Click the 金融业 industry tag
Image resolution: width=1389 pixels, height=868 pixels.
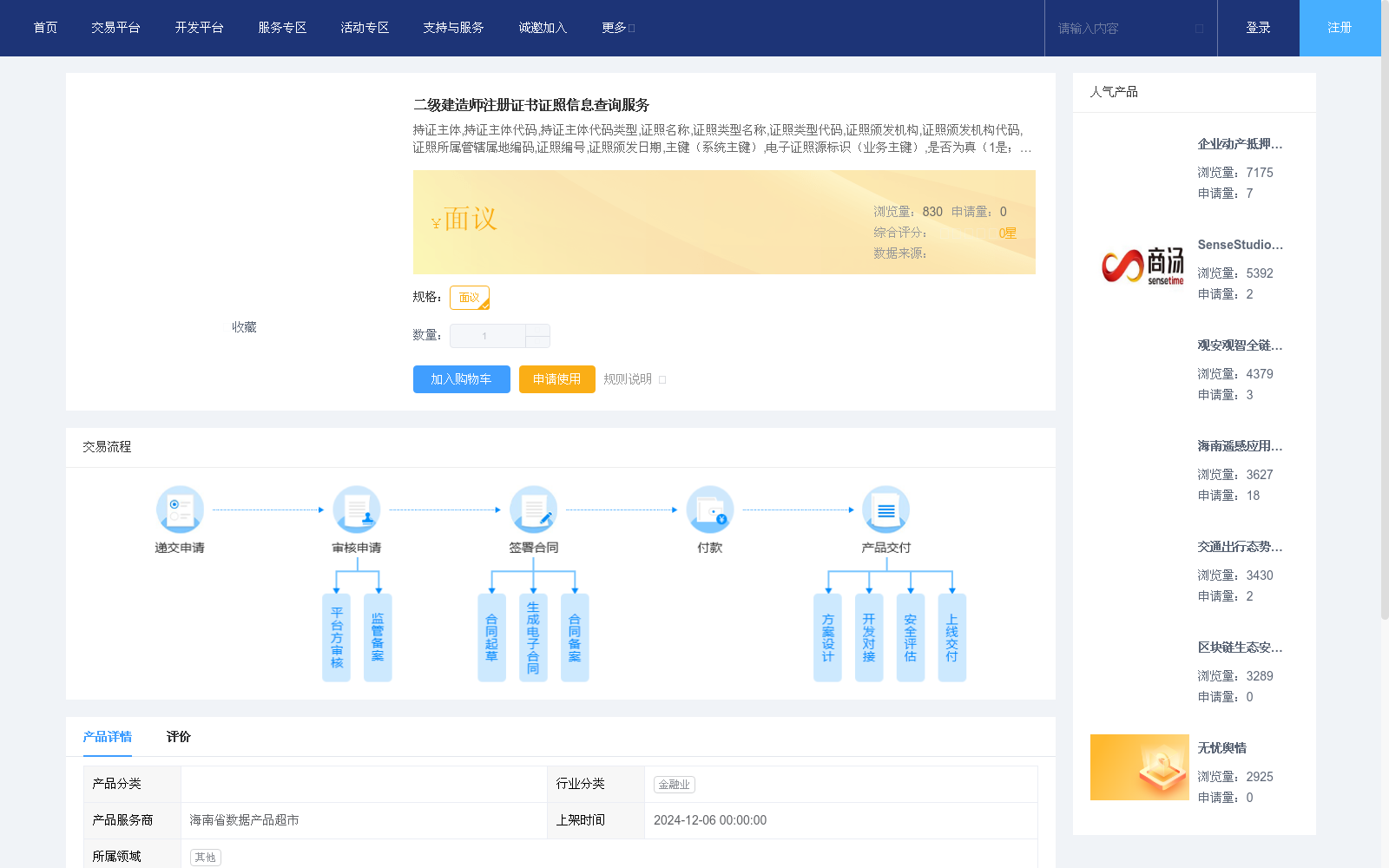point(674,785)
